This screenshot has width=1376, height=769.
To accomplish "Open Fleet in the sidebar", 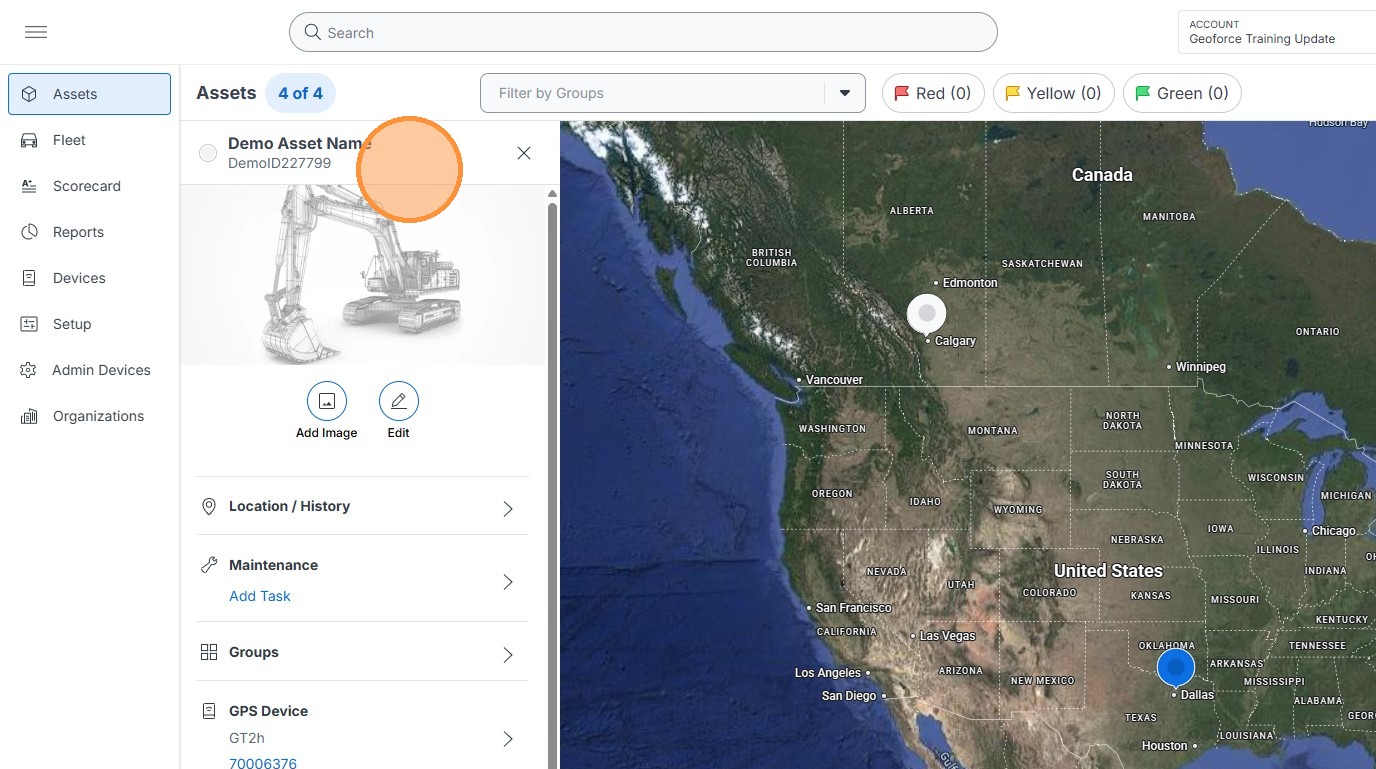I will click(89, 140).
